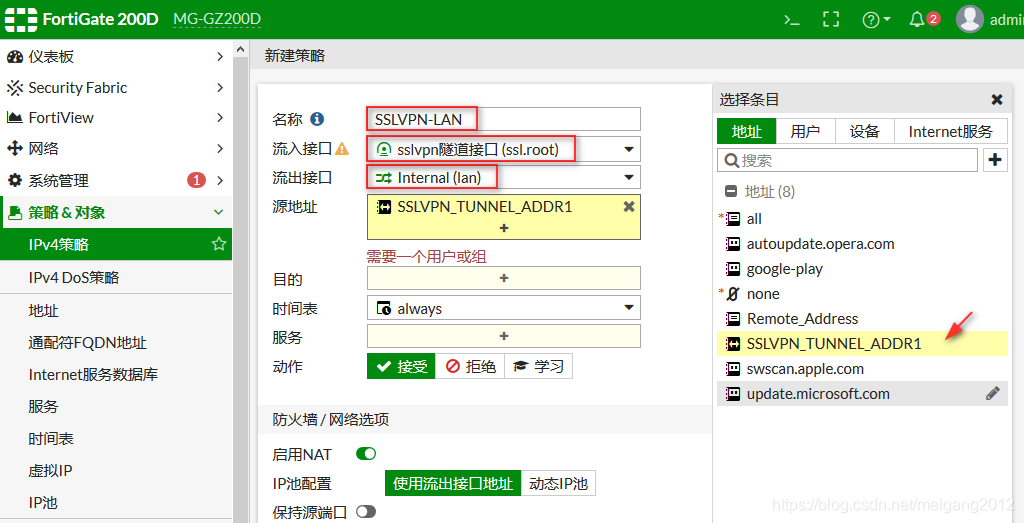Expand the 网络 chevron
The width and height of the screenshot is (1024, 523).
220,148
